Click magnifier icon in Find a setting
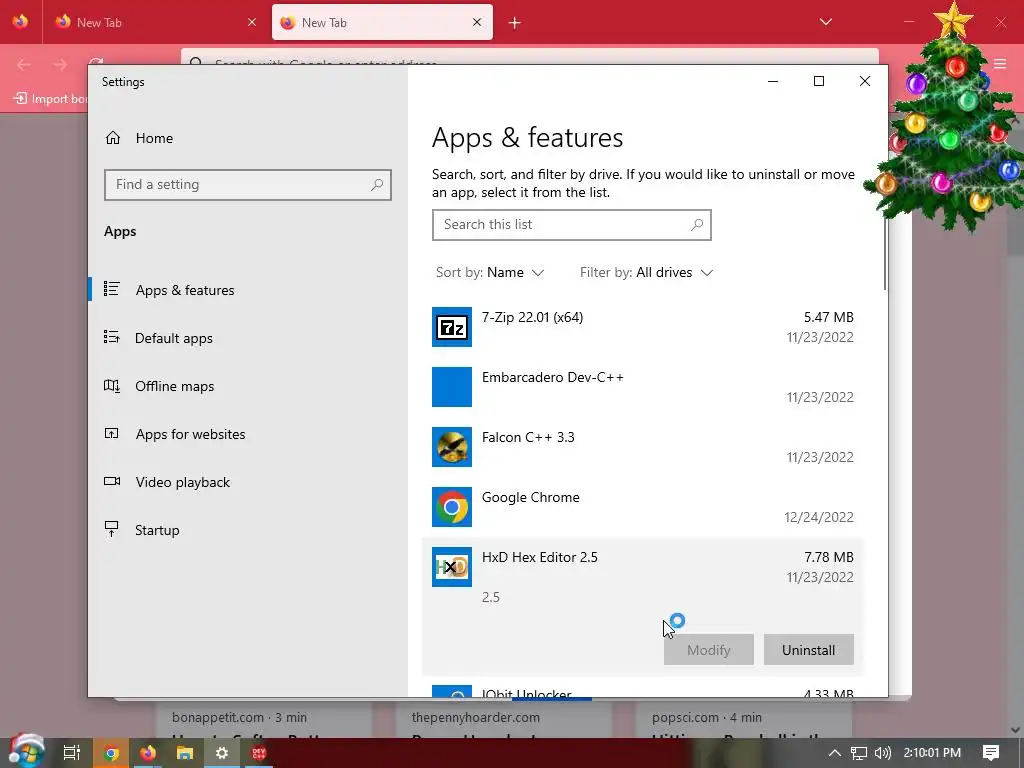This screenshot has height=768, width=1024. (x=377, y=185)
